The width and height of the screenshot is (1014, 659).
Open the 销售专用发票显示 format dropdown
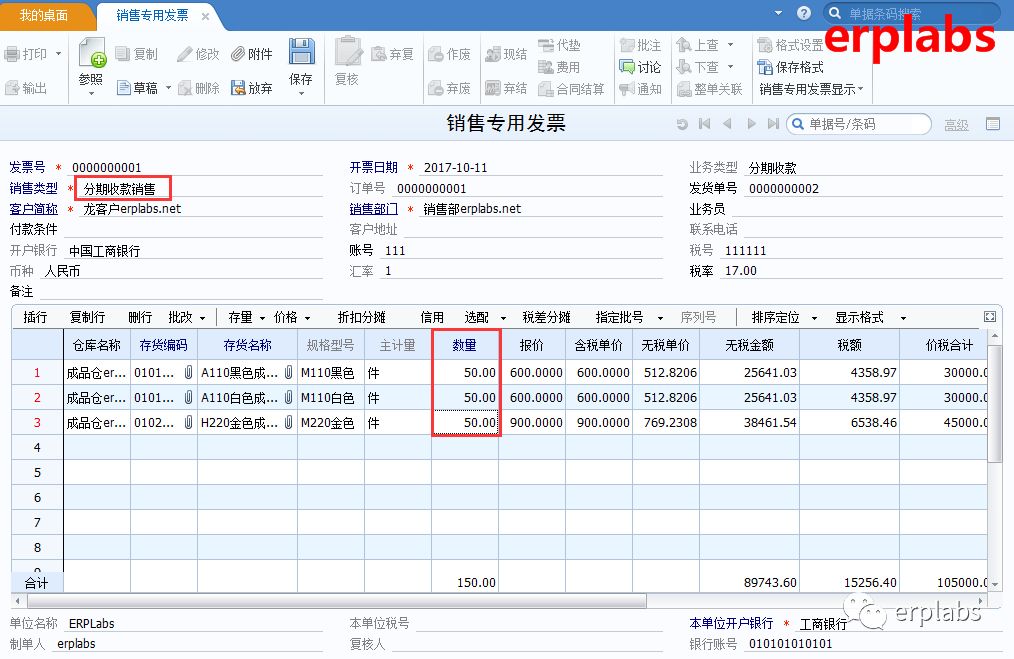(811, 89)
